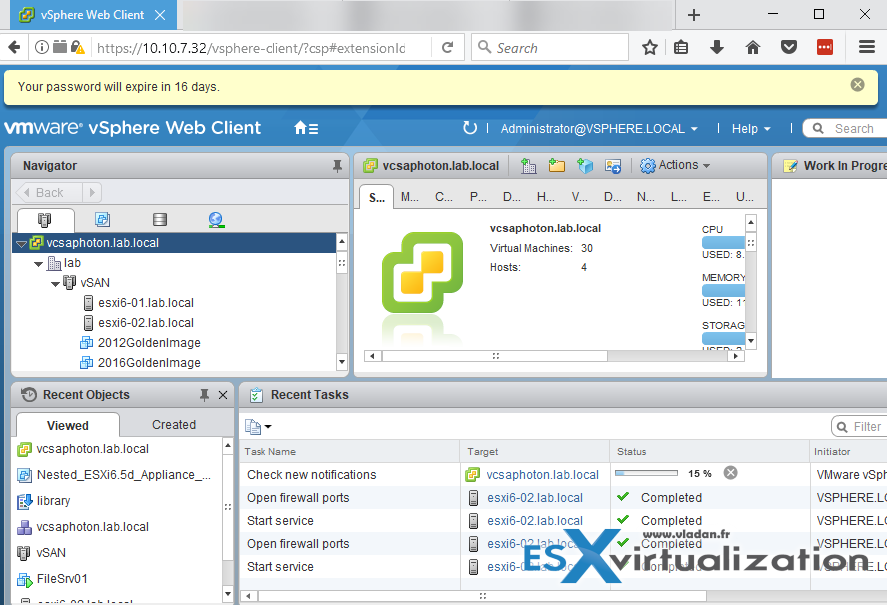
Task: Click the Navigator Back button
Action: click(x=49, y=192)
